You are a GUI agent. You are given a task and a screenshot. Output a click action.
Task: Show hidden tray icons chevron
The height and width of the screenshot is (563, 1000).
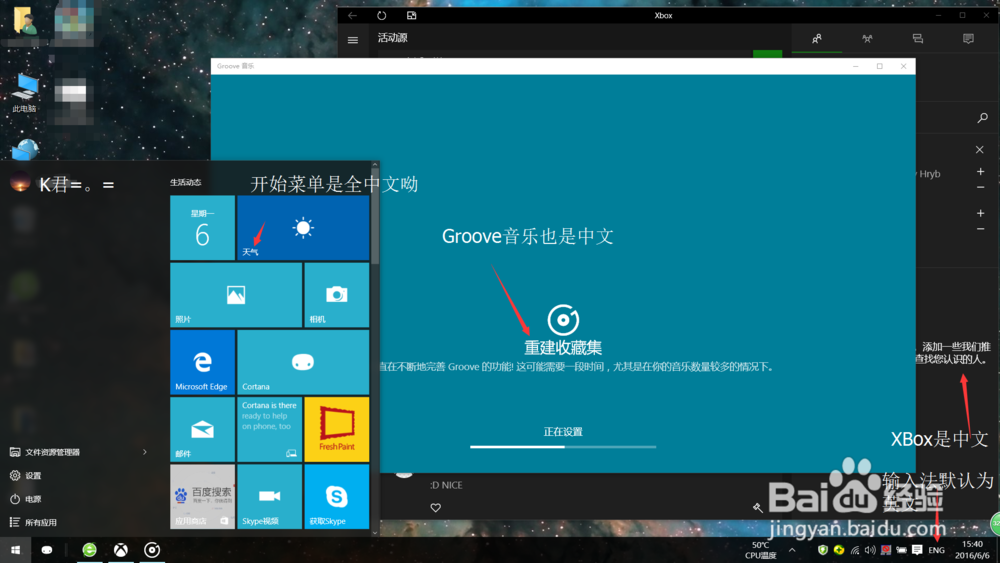[x=792, y=550]
